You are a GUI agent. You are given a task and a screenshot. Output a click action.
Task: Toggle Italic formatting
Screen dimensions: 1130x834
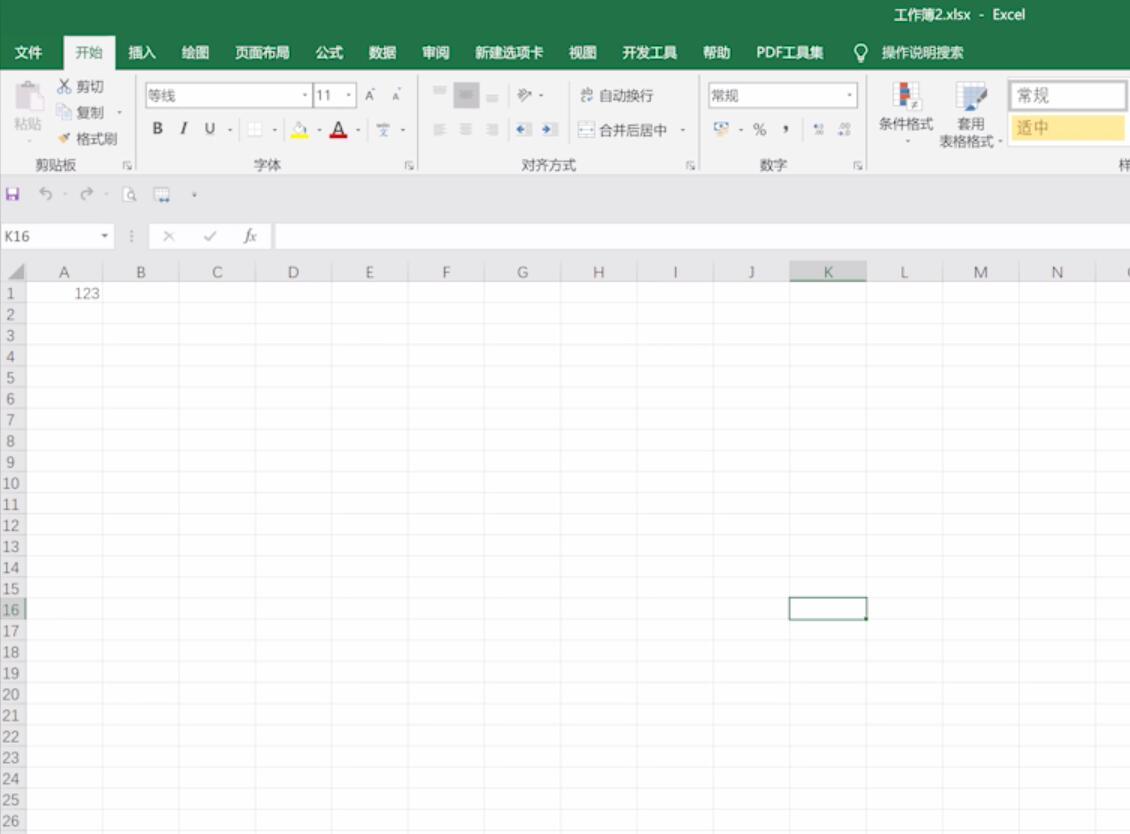184,128
